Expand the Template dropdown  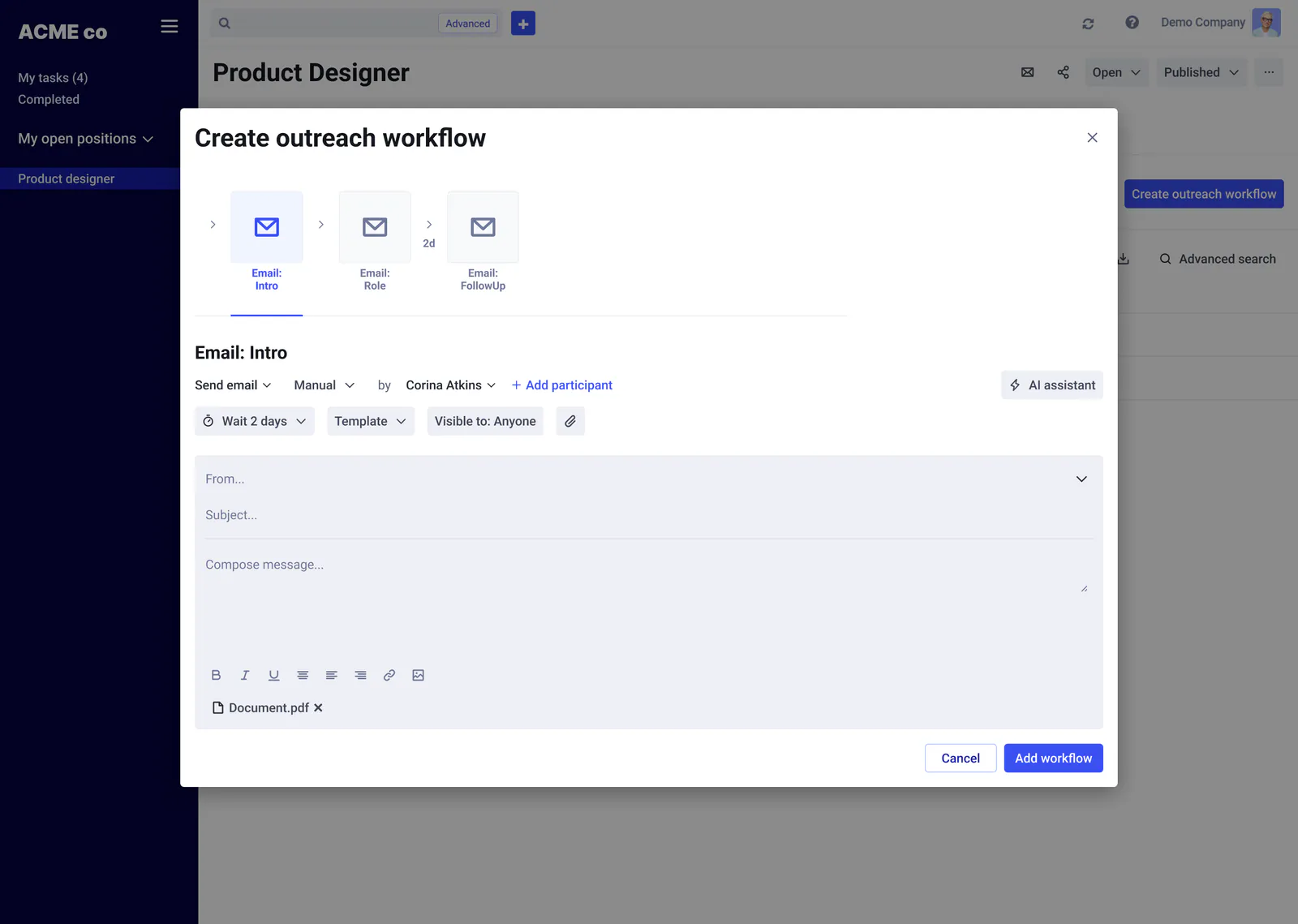click(371, 421)
